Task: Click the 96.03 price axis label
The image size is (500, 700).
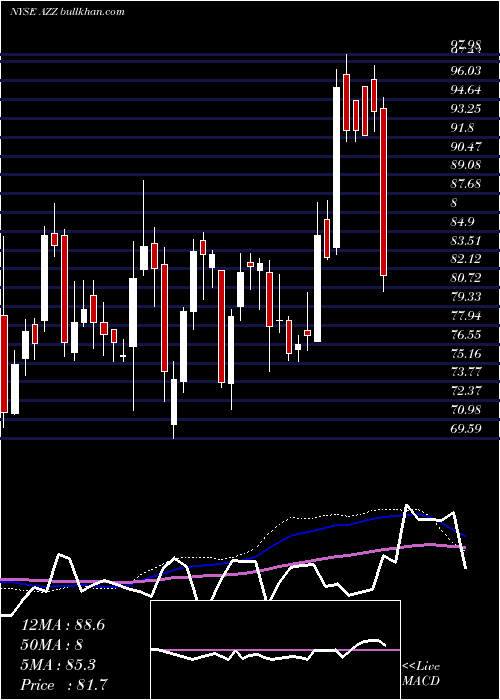Action: pyautogui.click(x=466, y=71)
